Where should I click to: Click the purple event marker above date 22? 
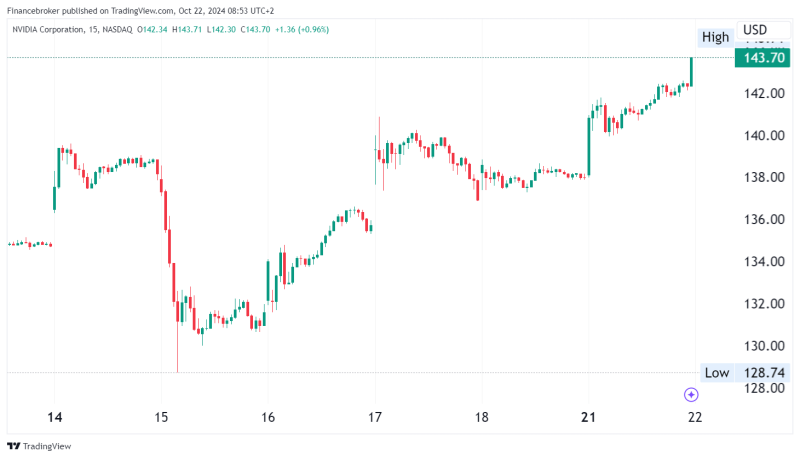[690, 395]
